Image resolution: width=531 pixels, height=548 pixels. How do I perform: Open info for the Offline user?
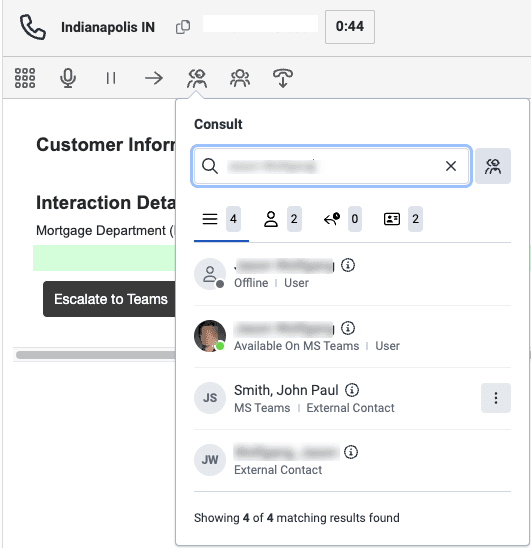pos(348,265)
